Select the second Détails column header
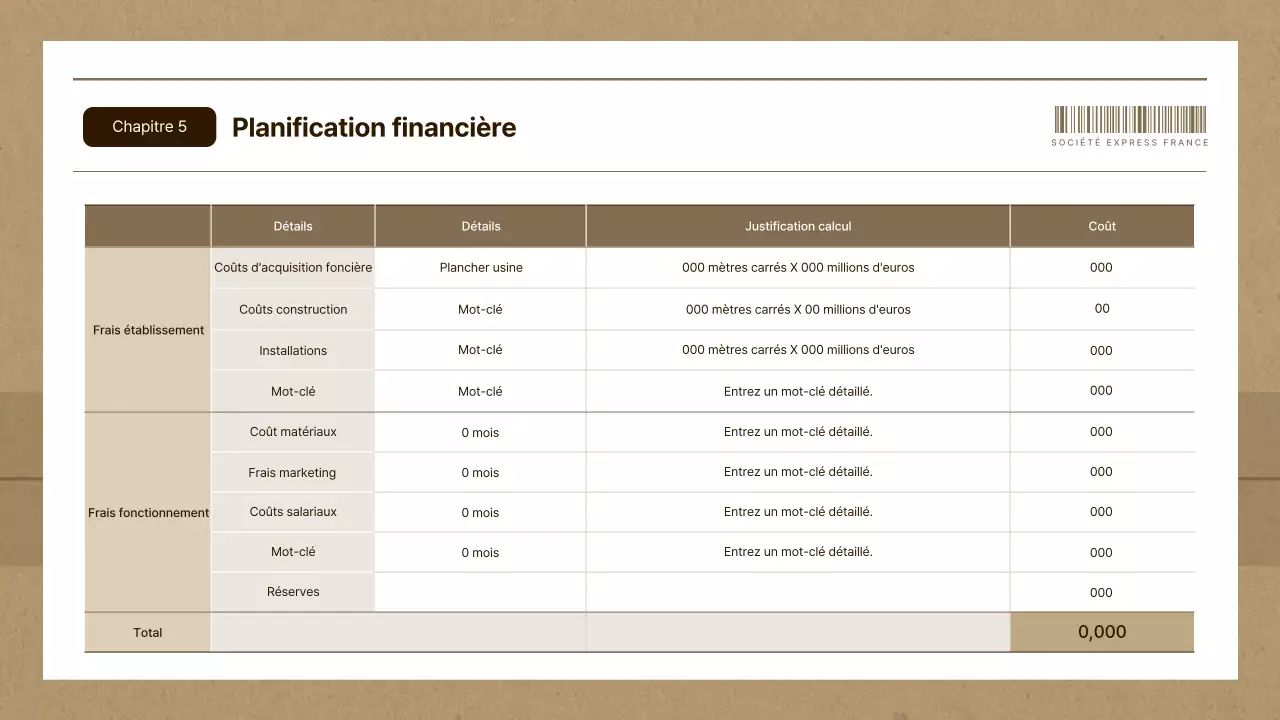 tap(479, 225)
